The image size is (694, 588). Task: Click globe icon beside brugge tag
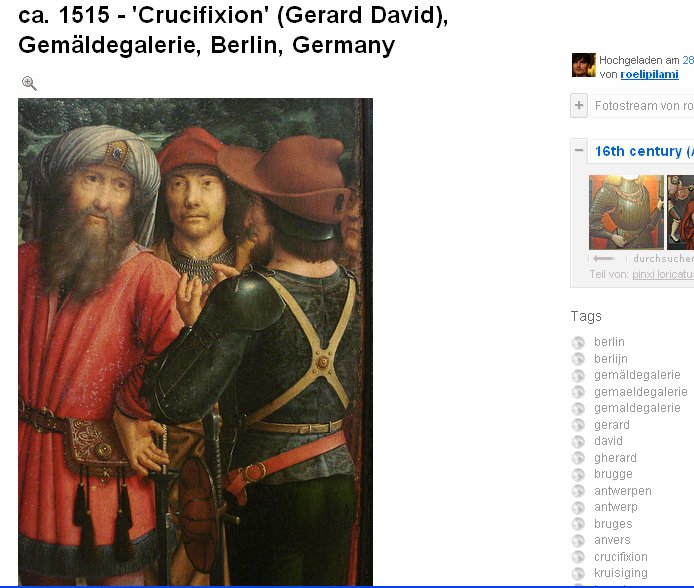pos(578,475)
